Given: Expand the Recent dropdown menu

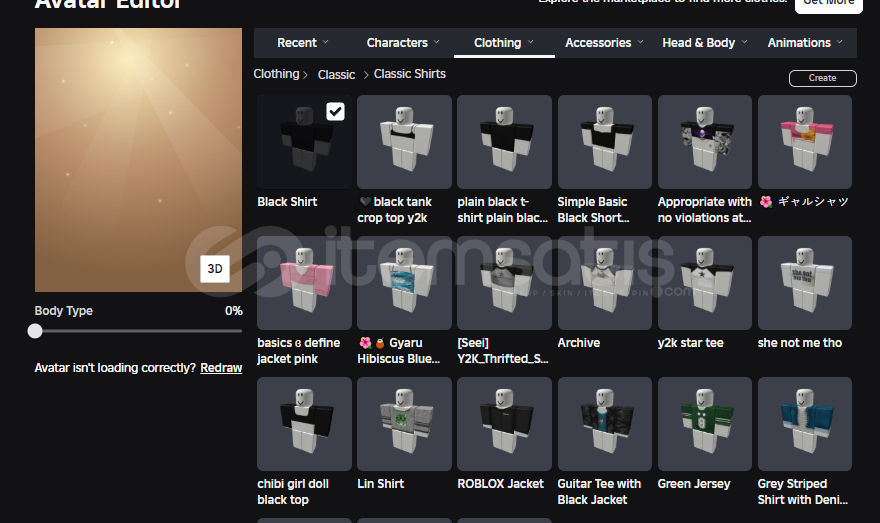Looking at the screenshot, I should (303, 43).
